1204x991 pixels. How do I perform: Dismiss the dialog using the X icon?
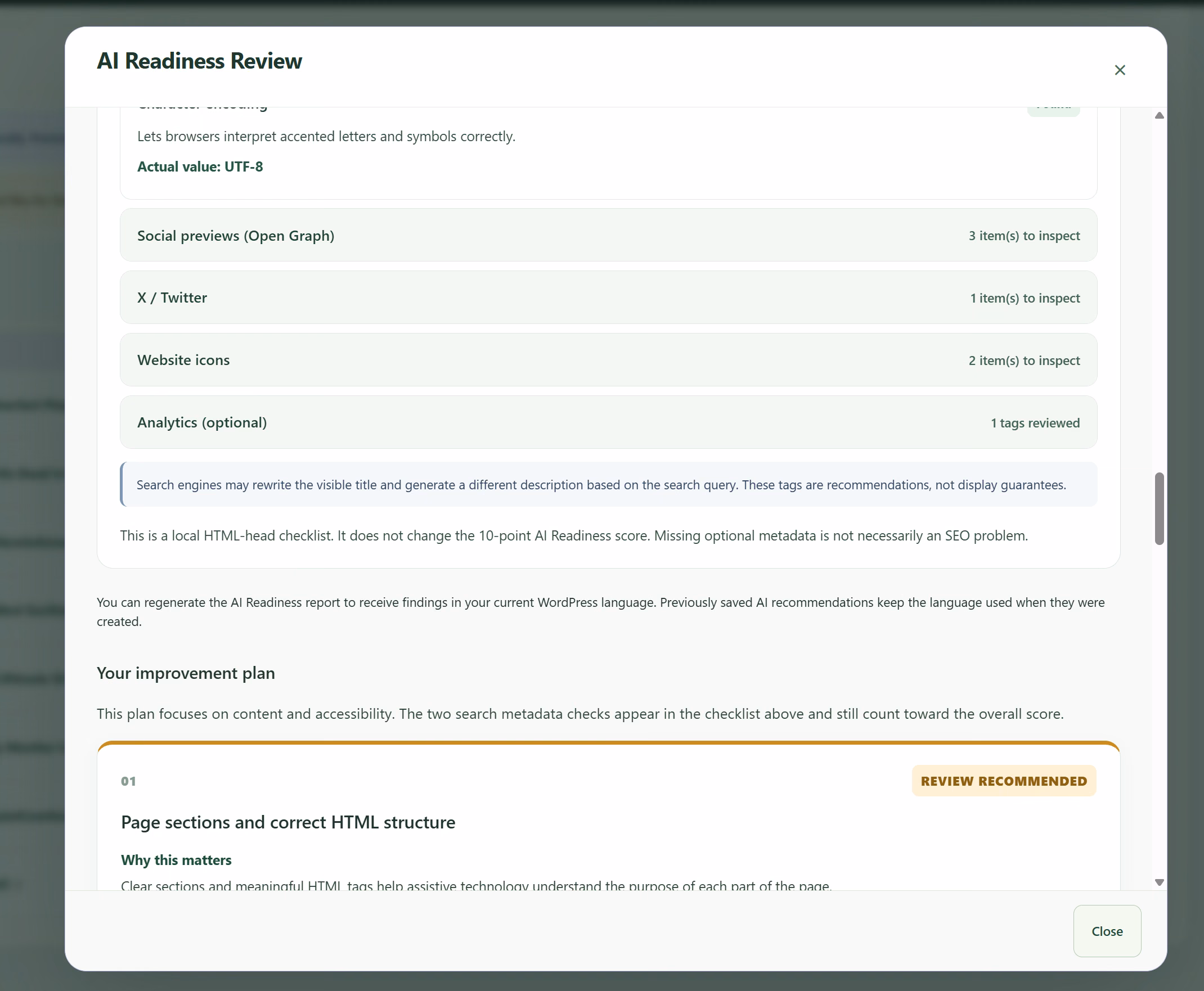pos(1120,70)
